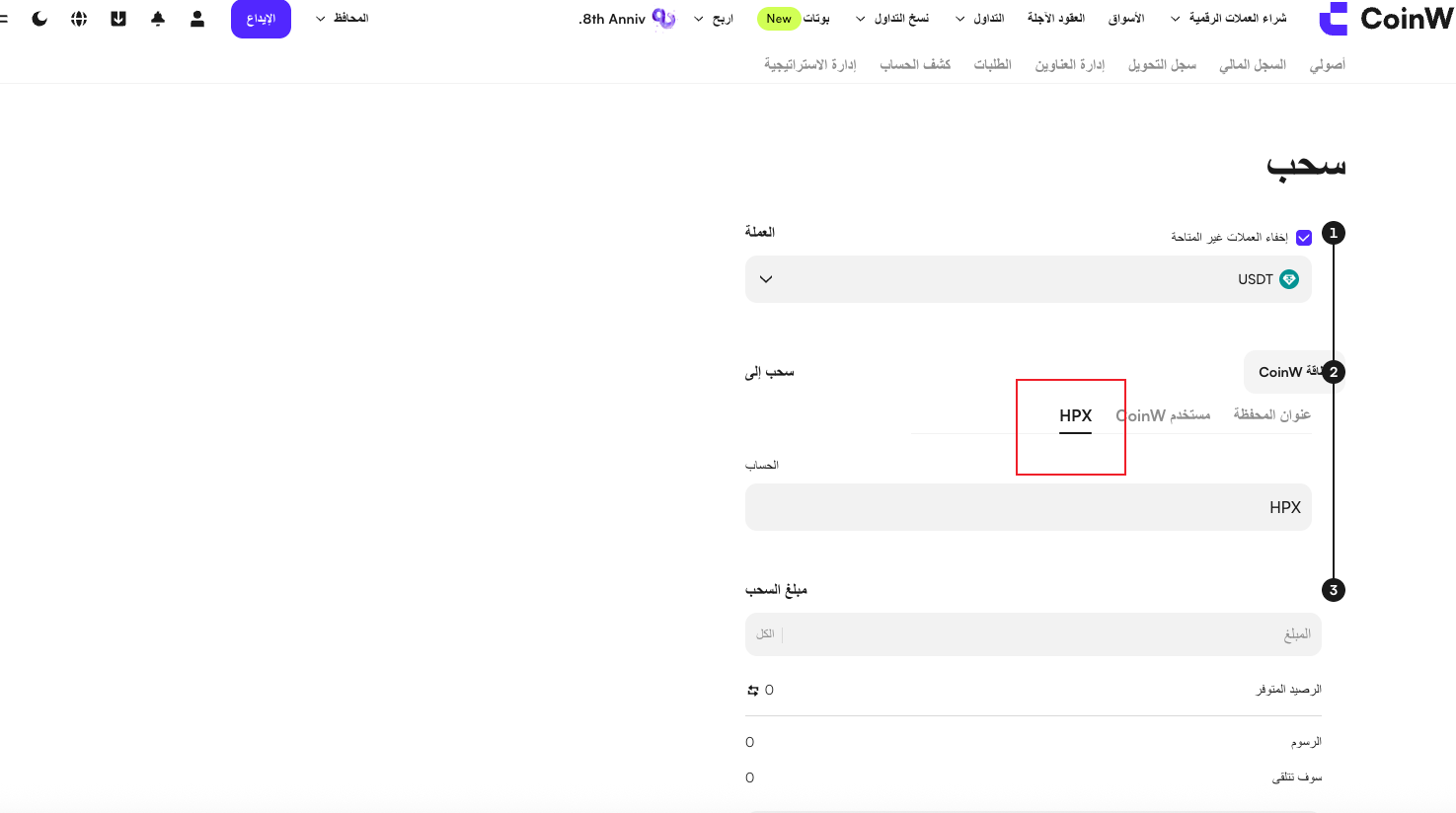
Task: Switch to the كشف الحساب tab
Action: 915,65
